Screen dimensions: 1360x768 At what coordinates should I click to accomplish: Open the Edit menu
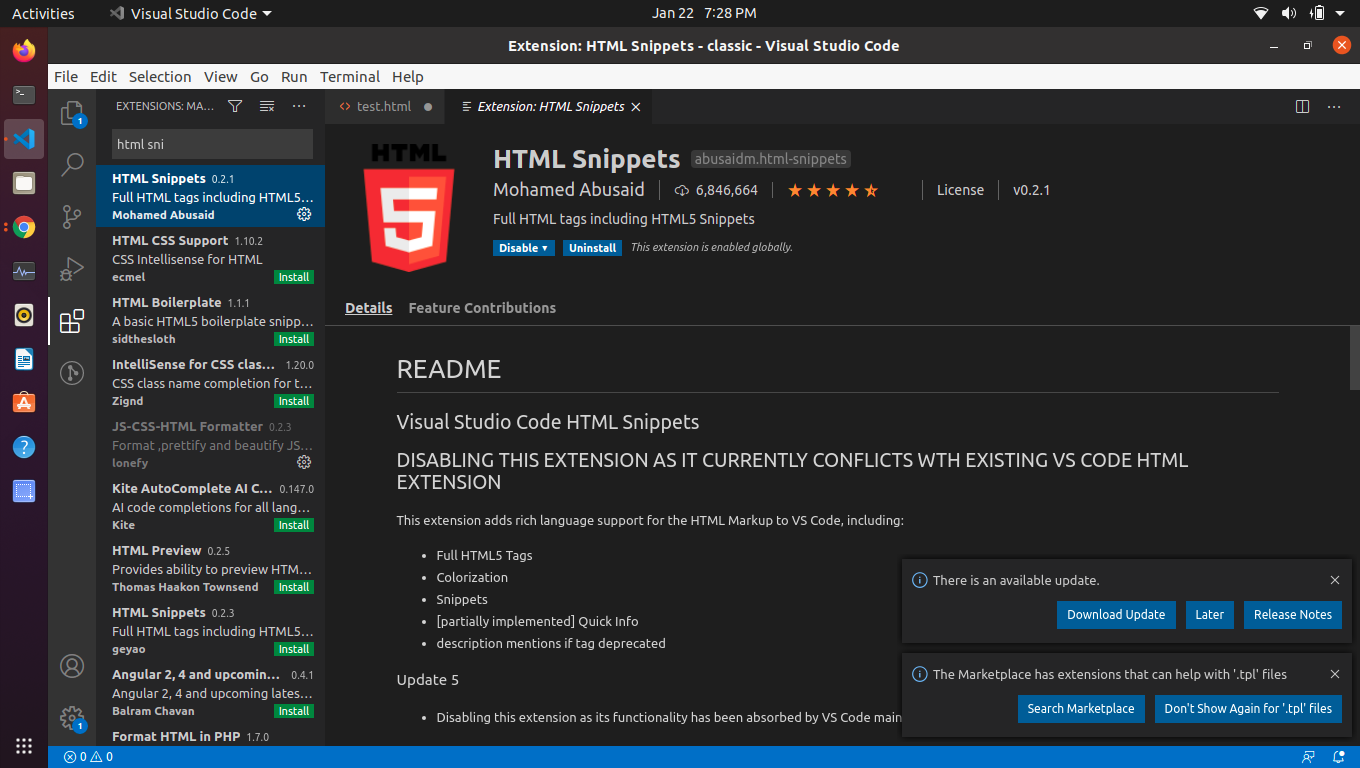pos(103,76)
